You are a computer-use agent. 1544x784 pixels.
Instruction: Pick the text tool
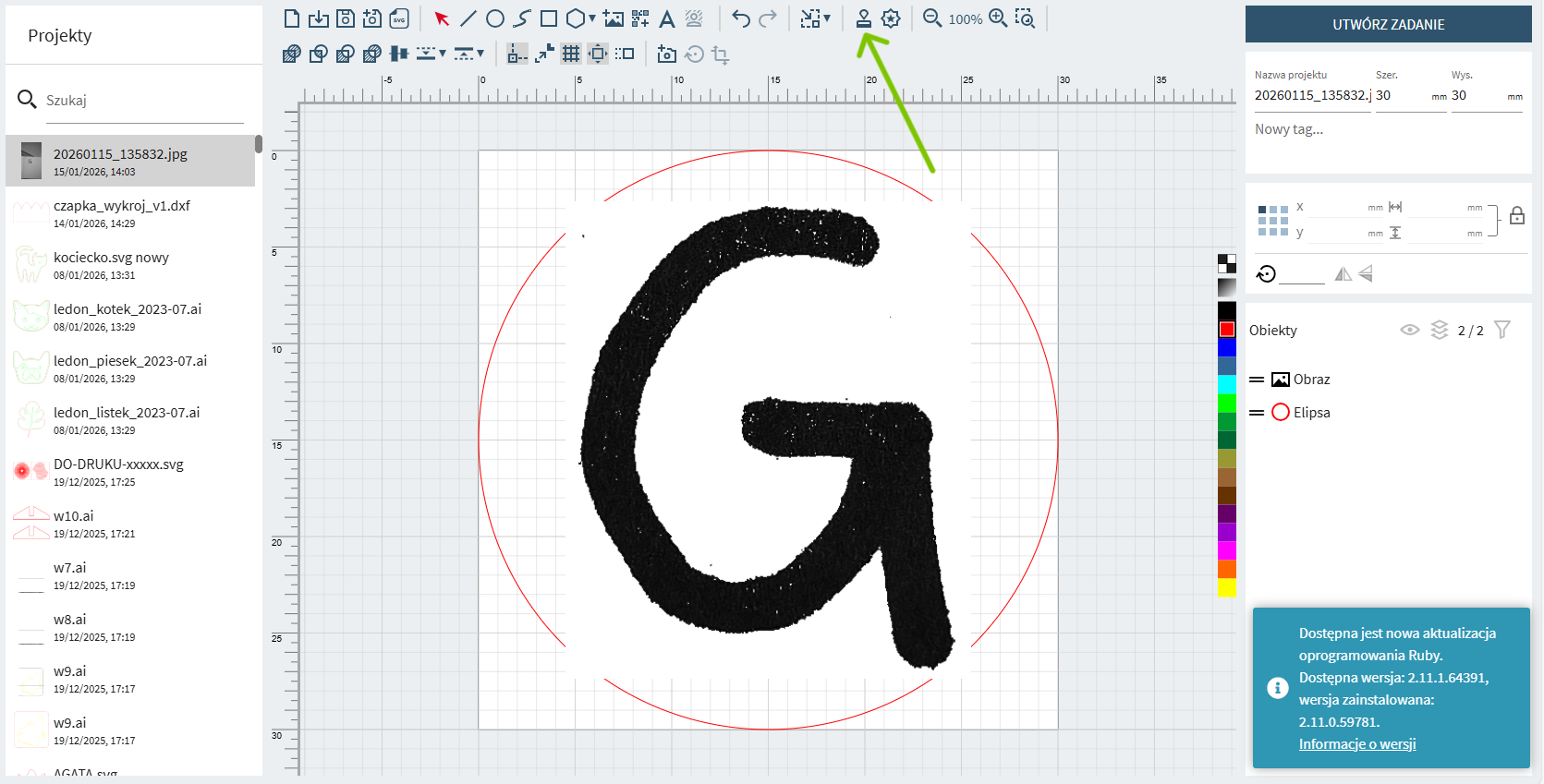click(666, 18)
